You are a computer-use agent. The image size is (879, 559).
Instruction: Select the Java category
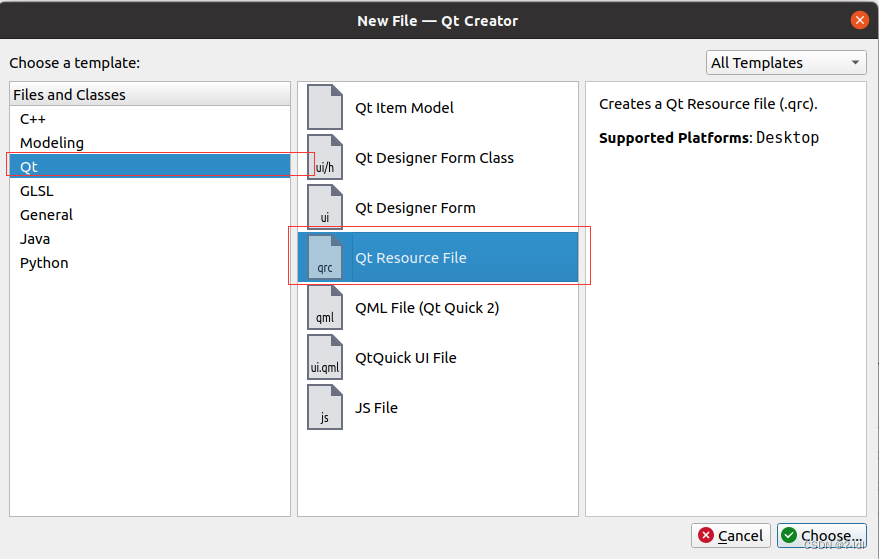(x=150, y=239)
